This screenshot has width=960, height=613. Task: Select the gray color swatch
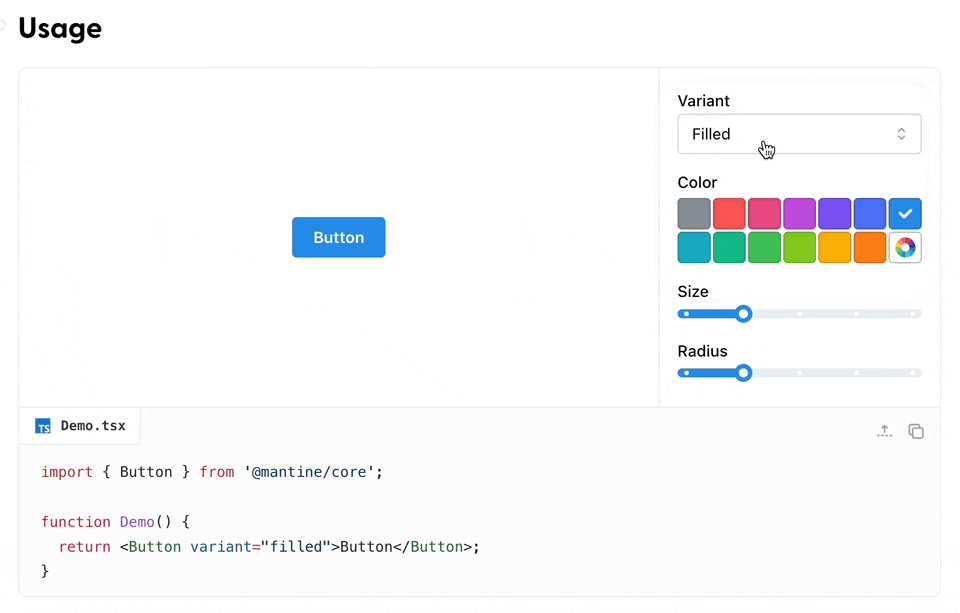[x=694, y=213]
